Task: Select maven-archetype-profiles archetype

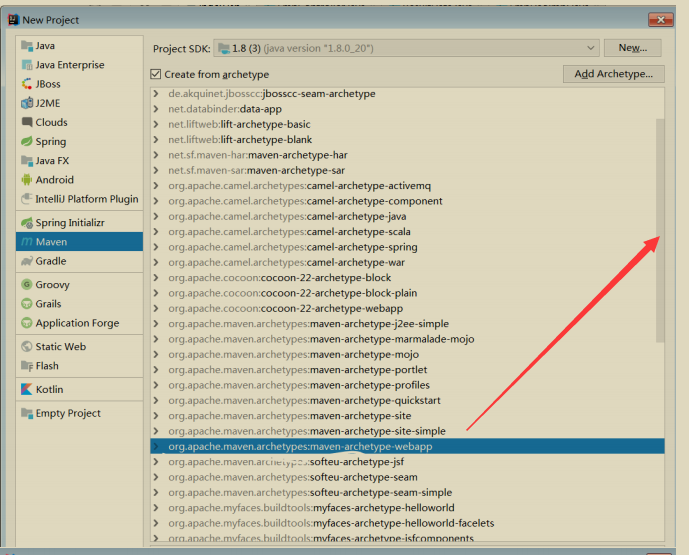Action: [407, 385]
